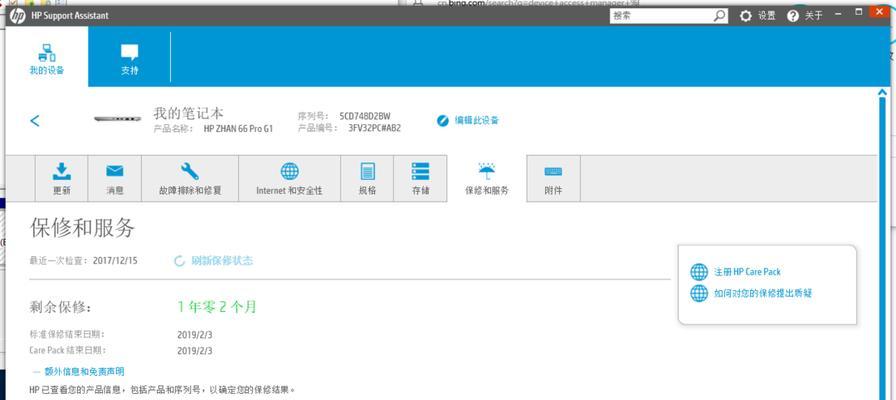The height and width of the screenshot is (400, 896).
Task: Click serial number 5CD748D2BW
Action: (365, 116)
